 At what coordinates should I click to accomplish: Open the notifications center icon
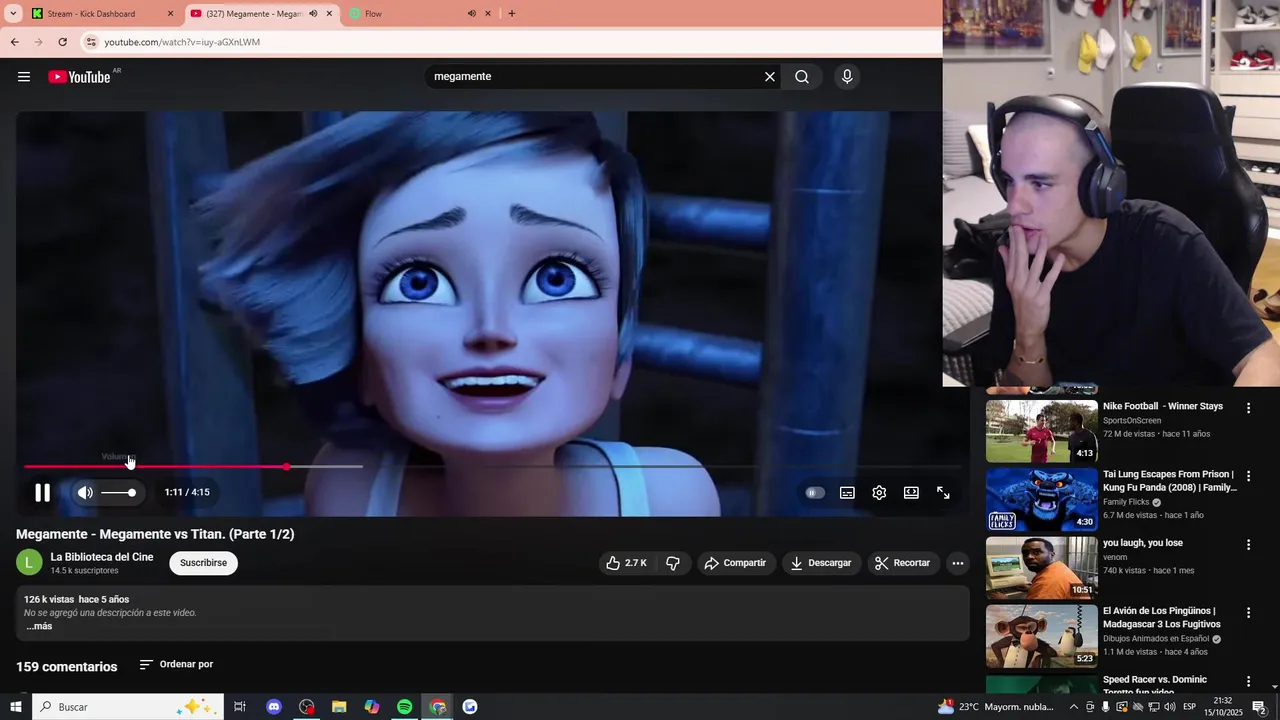(1259, 707)
